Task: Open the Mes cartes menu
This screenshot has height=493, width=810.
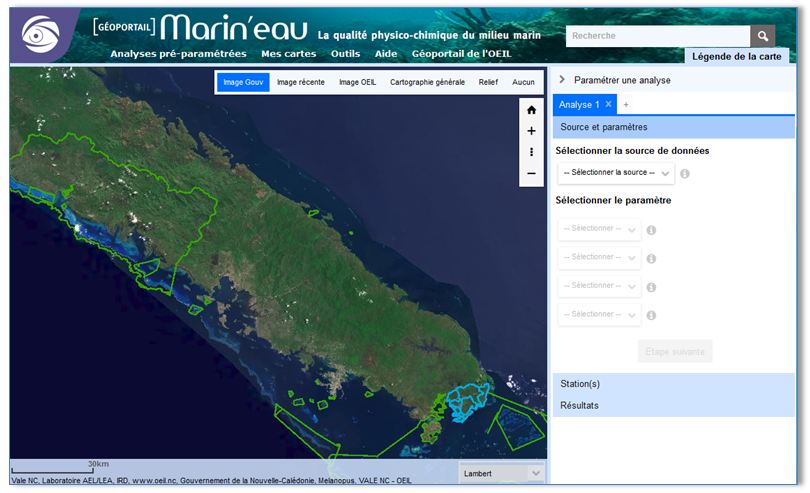Action: point(288,54)
